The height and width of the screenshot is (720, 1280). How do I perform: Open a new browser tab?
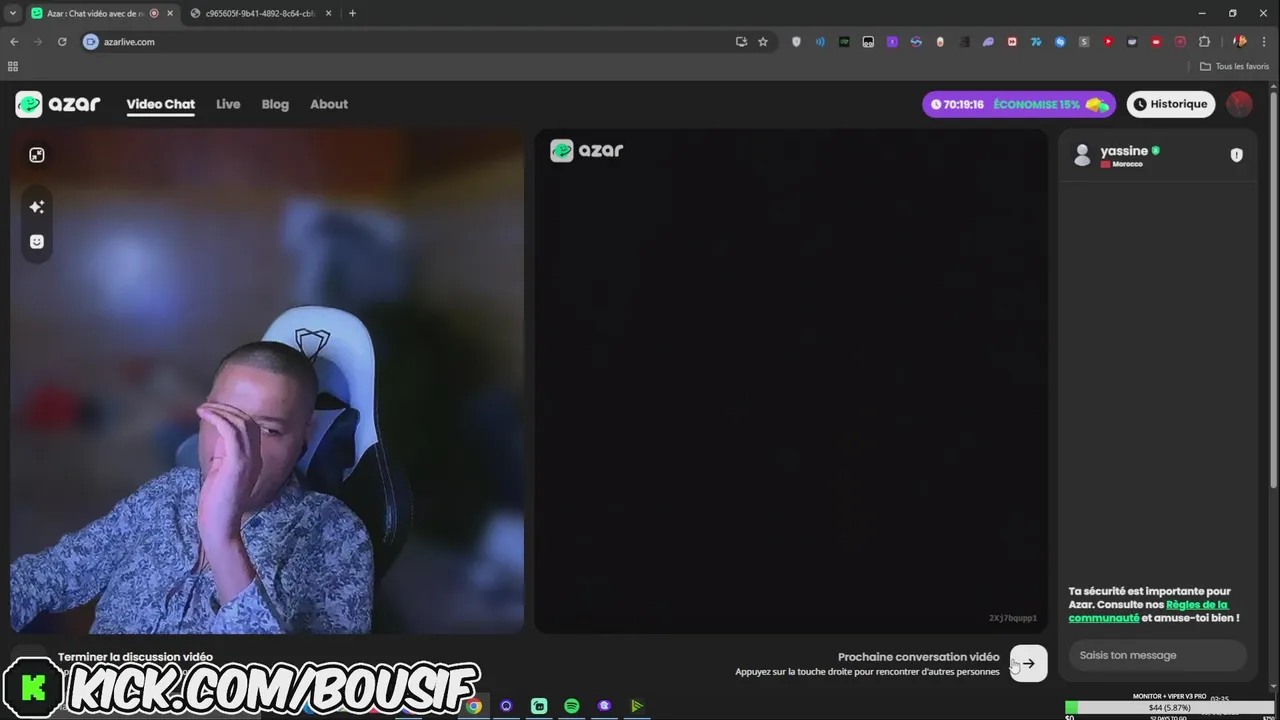[352, 13]
